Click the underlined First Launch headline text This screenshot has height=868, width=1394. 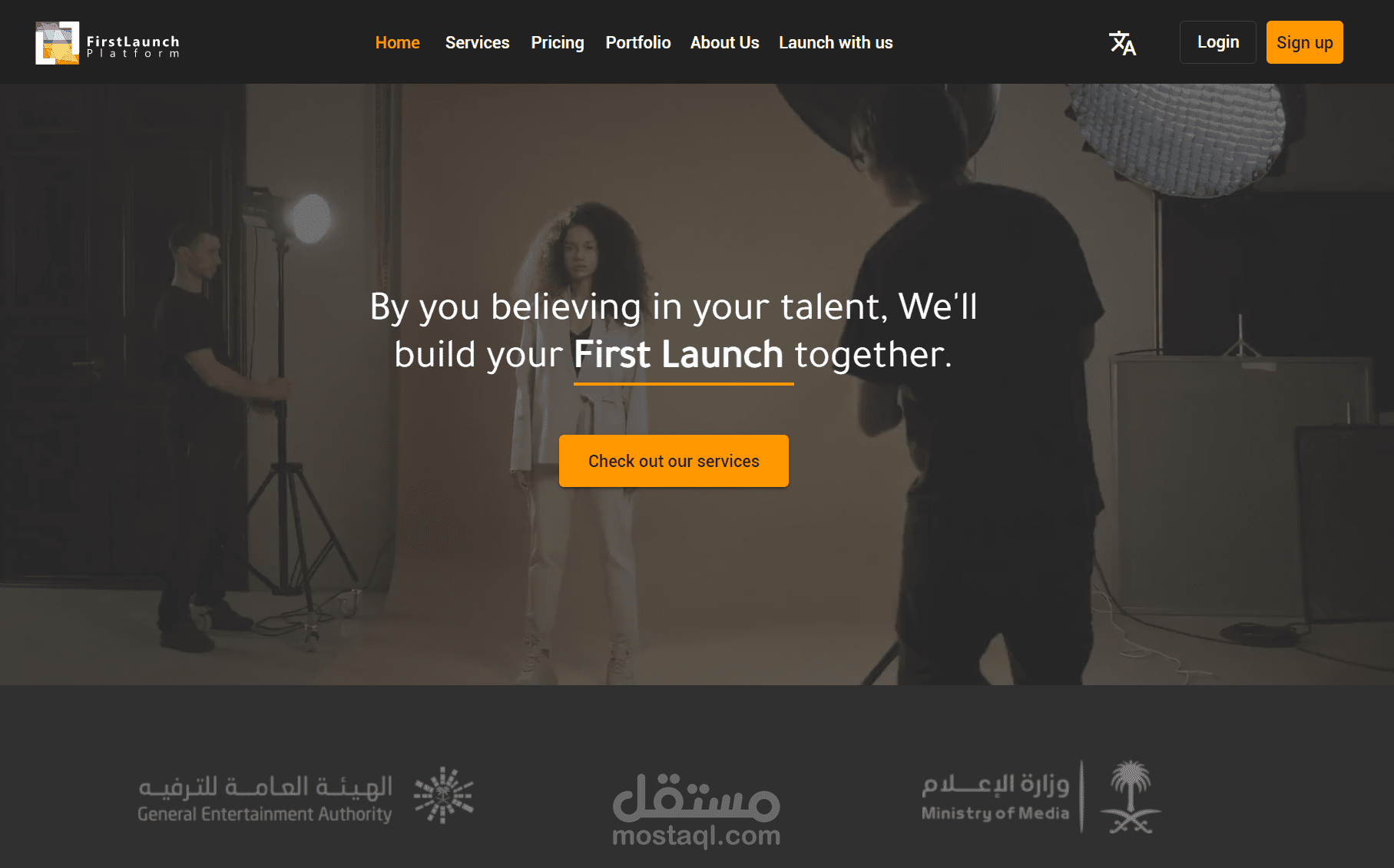click(678, 355)
